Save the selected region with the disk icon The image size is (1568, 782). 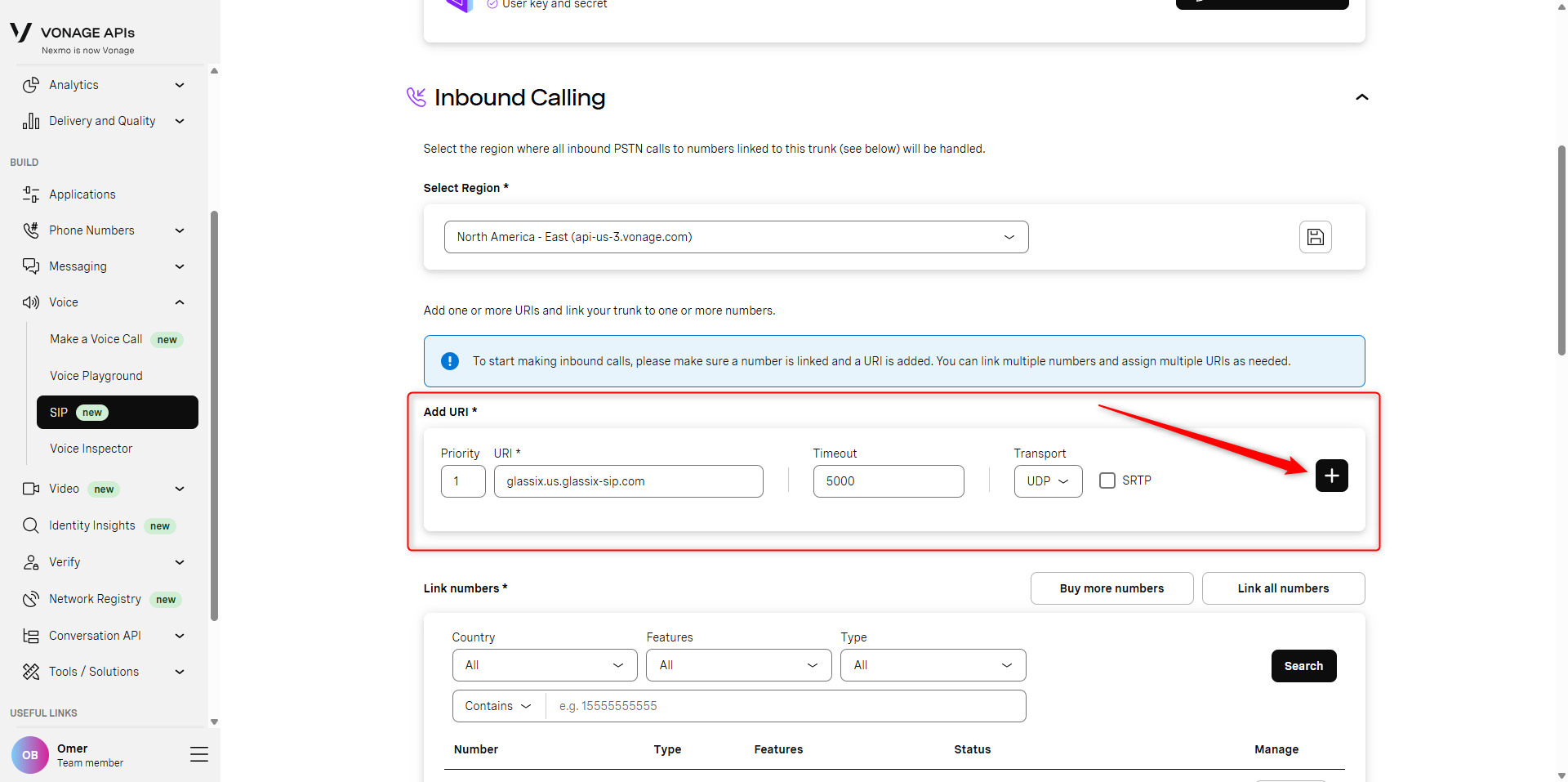coord(1316,237)
